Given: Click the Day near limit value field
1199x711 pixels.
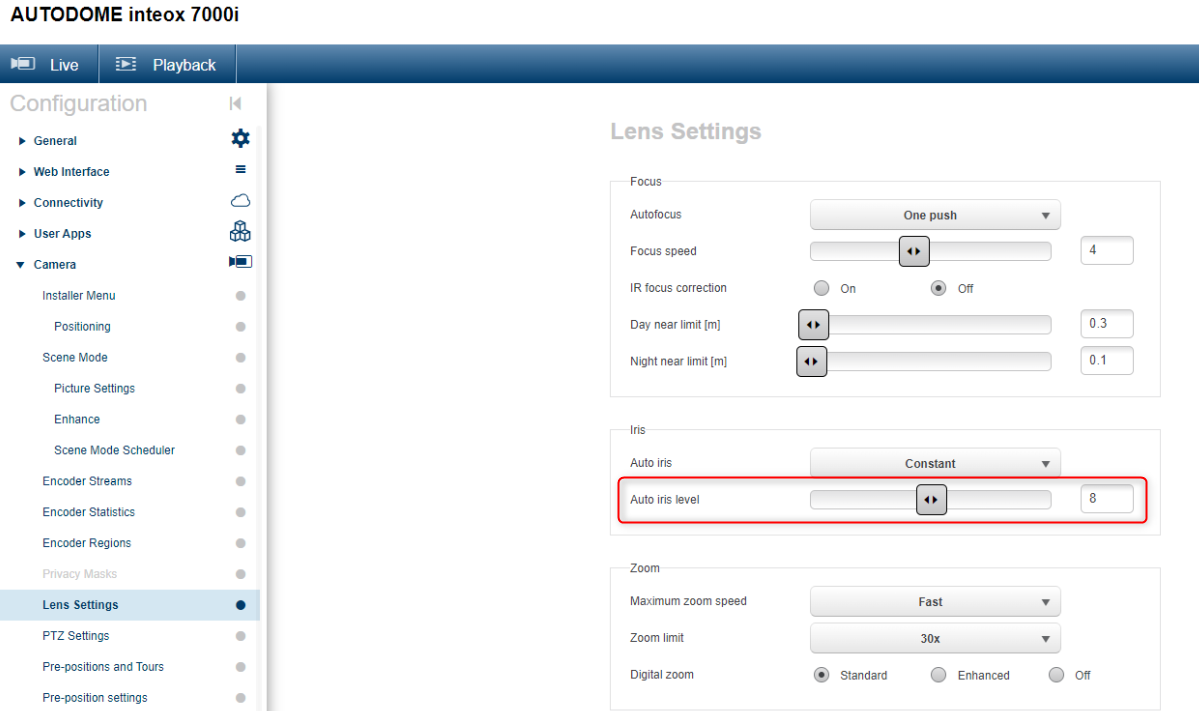Looking at the screenshot, I should point(1106,324).
